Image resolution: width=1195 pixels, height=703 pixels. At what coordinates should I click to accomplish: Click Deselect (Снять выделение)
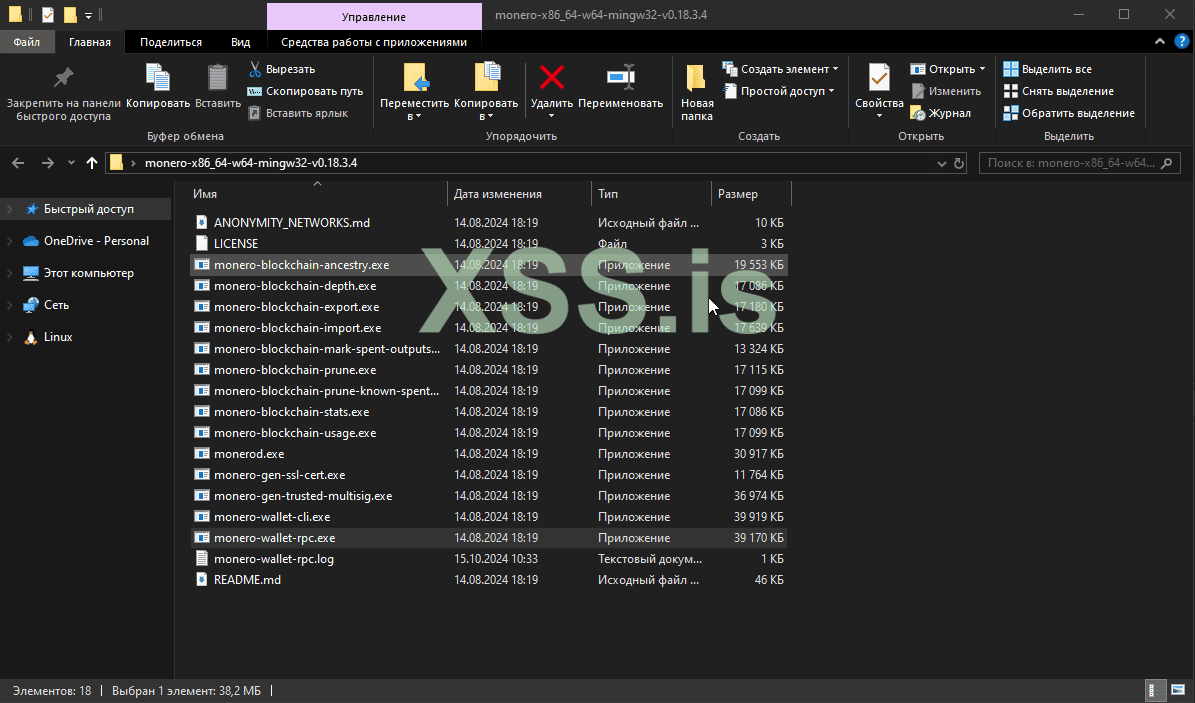(x=1059, y=91)
